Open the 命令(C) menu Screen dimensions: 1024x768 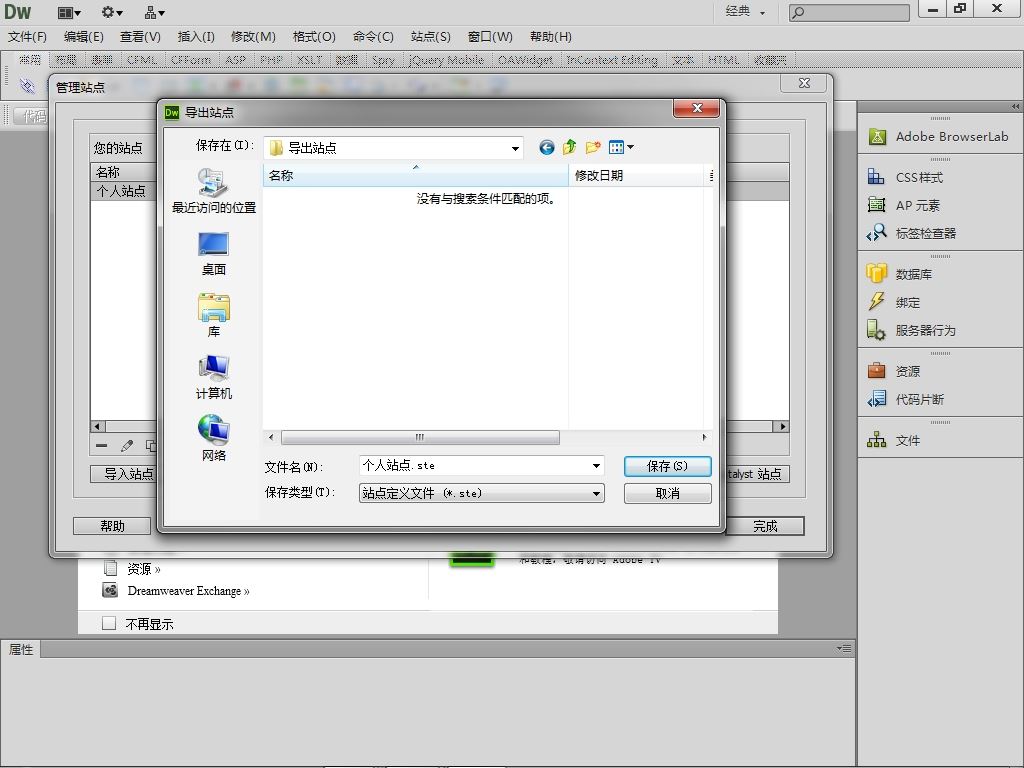tap(373, 37)
